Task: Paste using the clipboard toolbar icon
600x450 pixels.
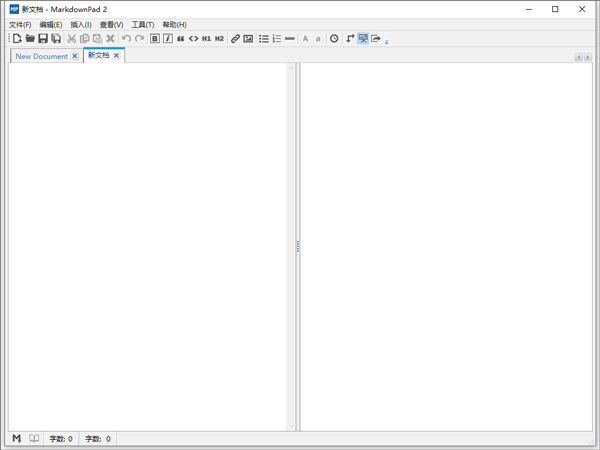Action: click(98, 39)
